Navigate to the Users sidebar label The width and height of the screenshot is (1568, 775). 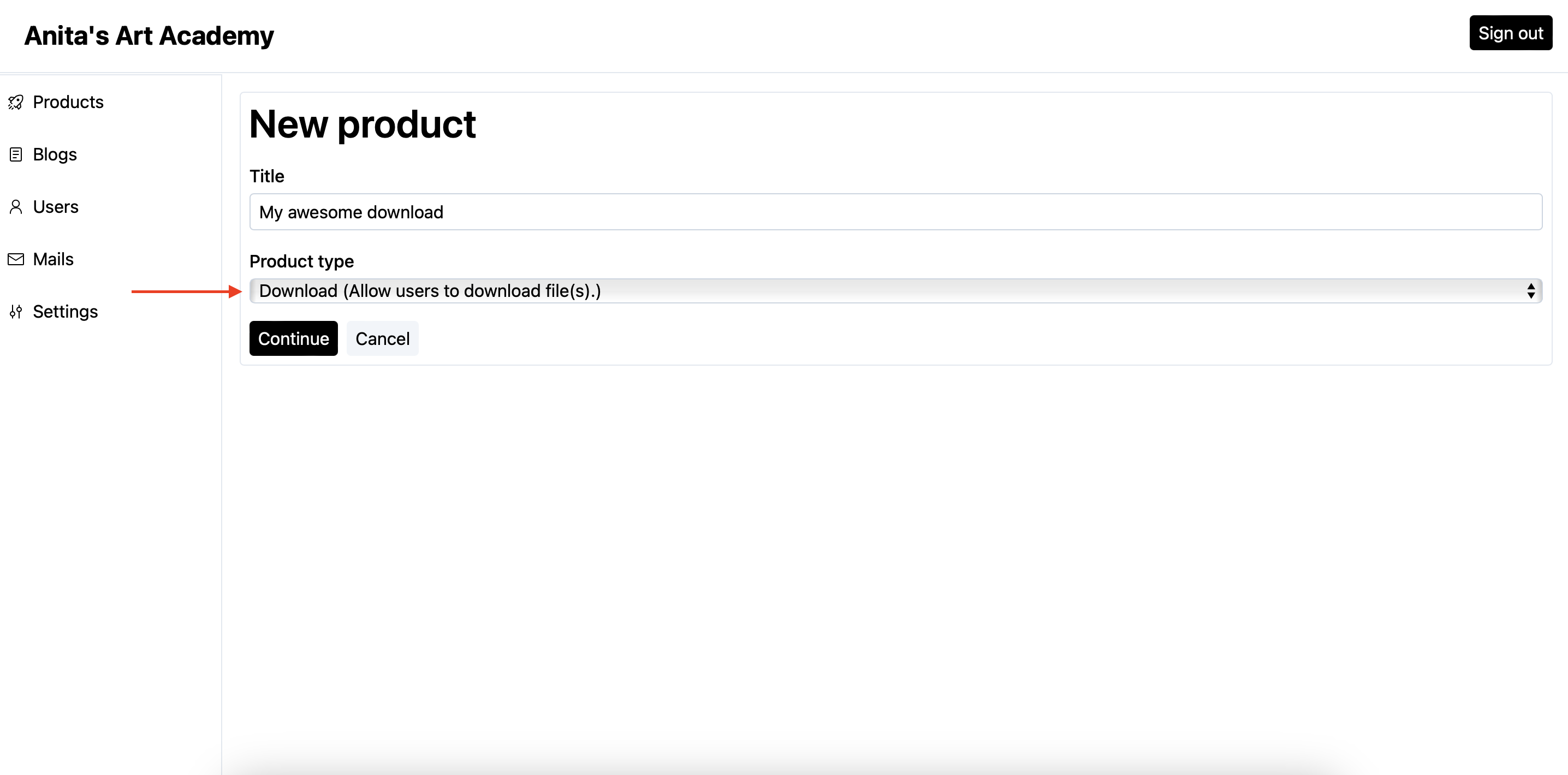coord(55,207)
